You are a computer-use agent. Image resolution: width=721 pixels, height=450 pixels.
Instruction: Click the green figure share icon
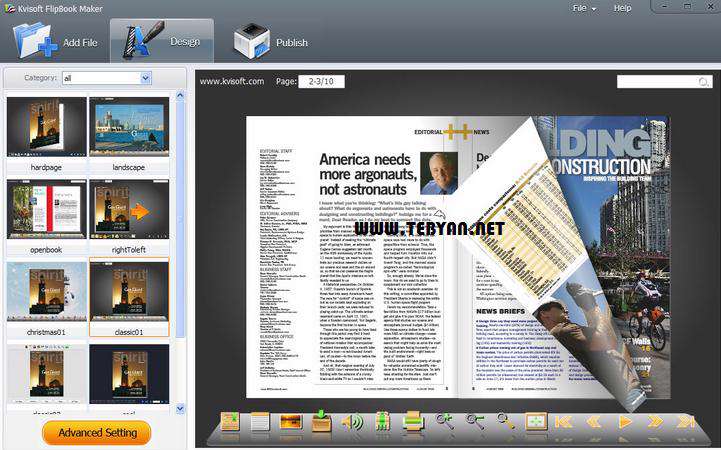point(382,422)
